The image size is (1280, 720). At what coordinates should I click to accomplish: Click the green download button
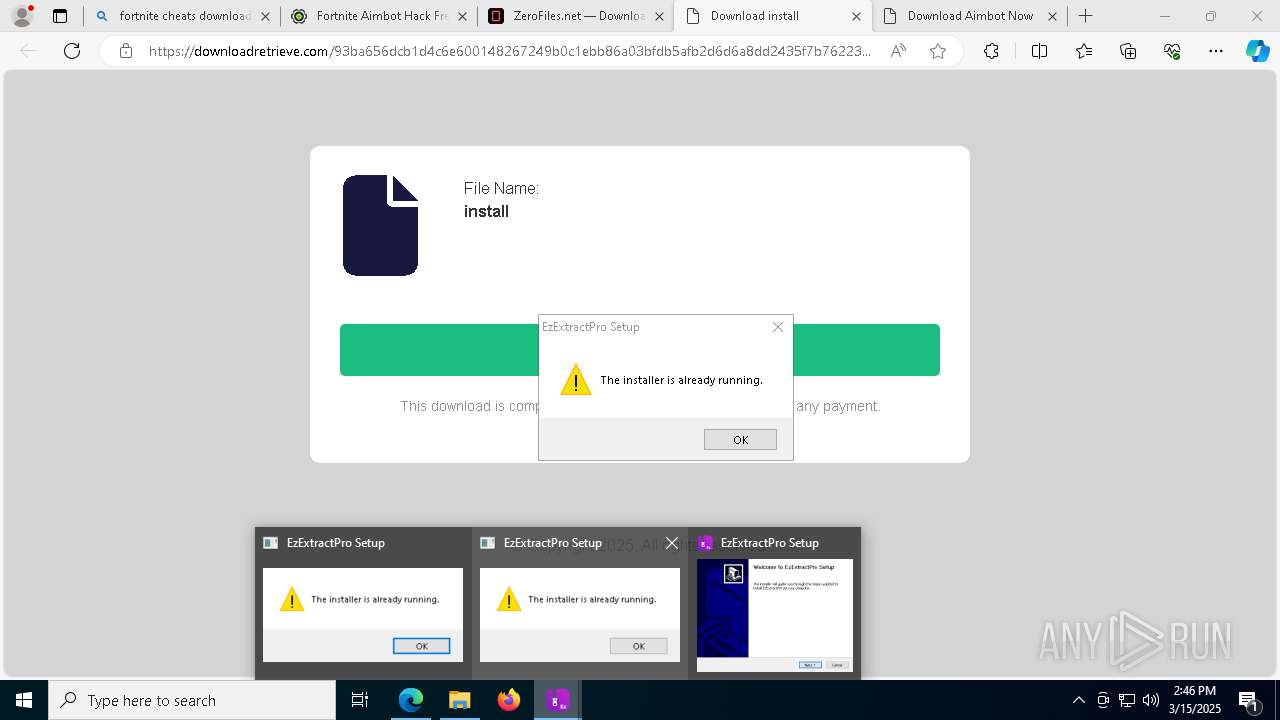[x=640, y=350]
